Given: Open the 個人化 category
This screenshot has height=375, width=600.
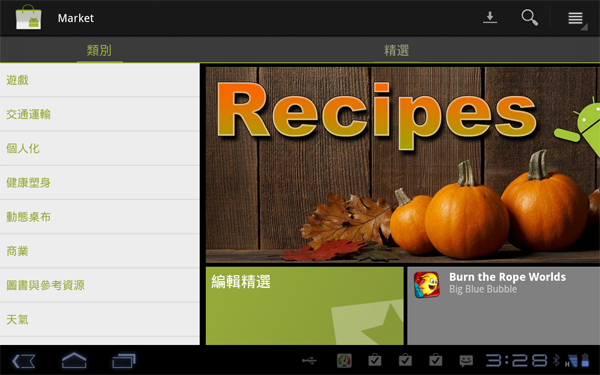Looking at the screenshot, I should coord(99,148).
